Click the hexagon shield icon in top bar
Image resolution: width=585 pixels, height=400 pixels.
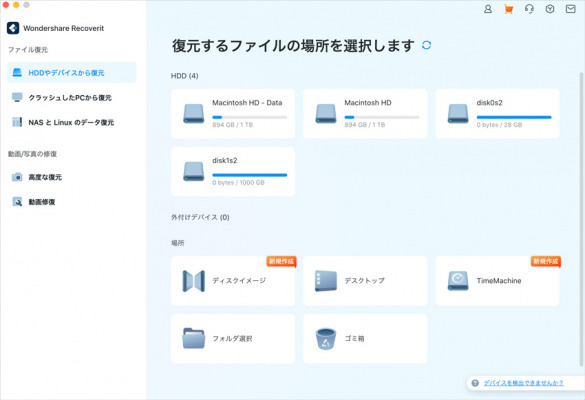coord(550,9)
